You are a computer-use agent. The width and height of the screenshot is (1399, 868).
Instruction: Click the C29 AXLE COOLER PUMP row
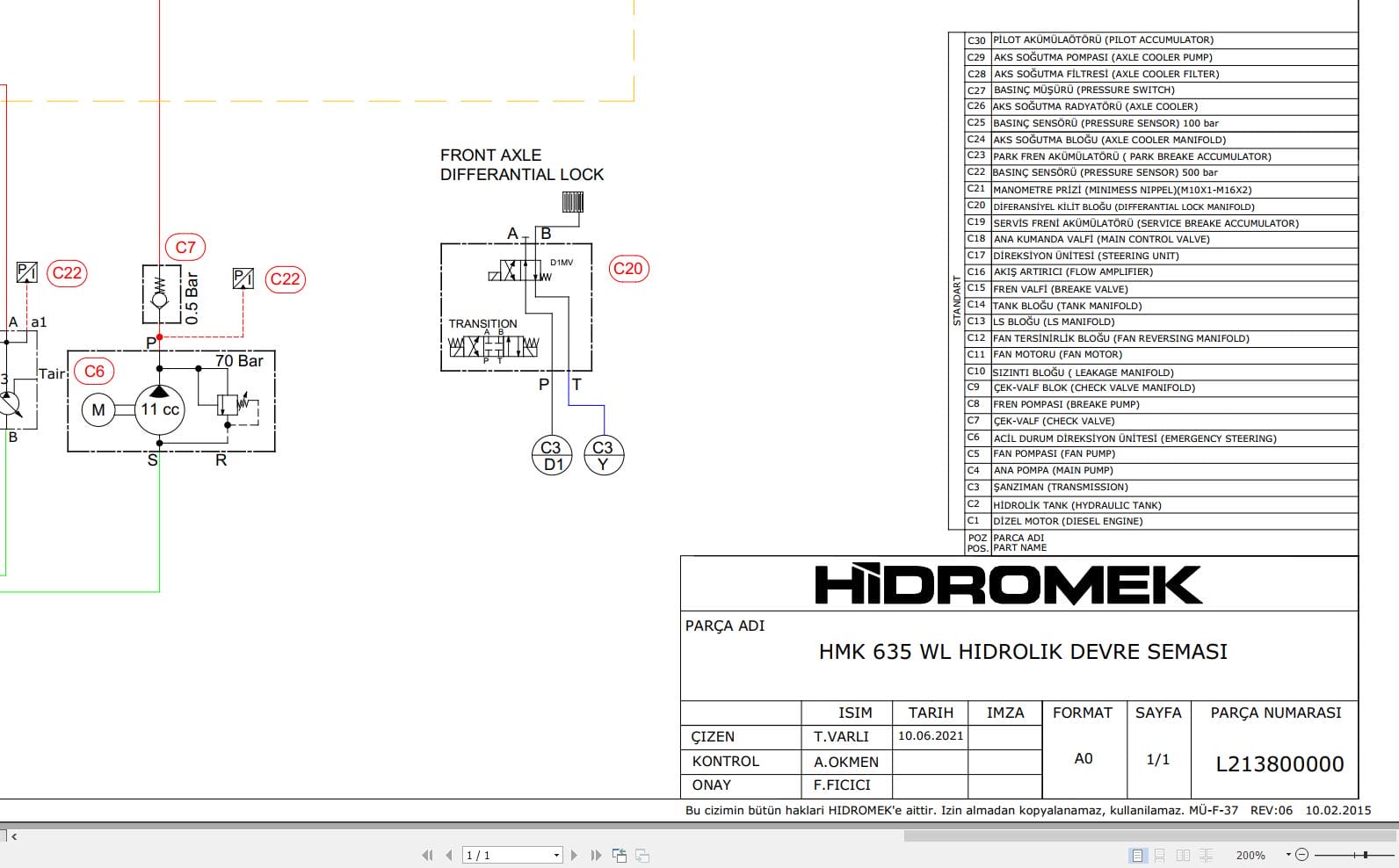coord(1162,57)
